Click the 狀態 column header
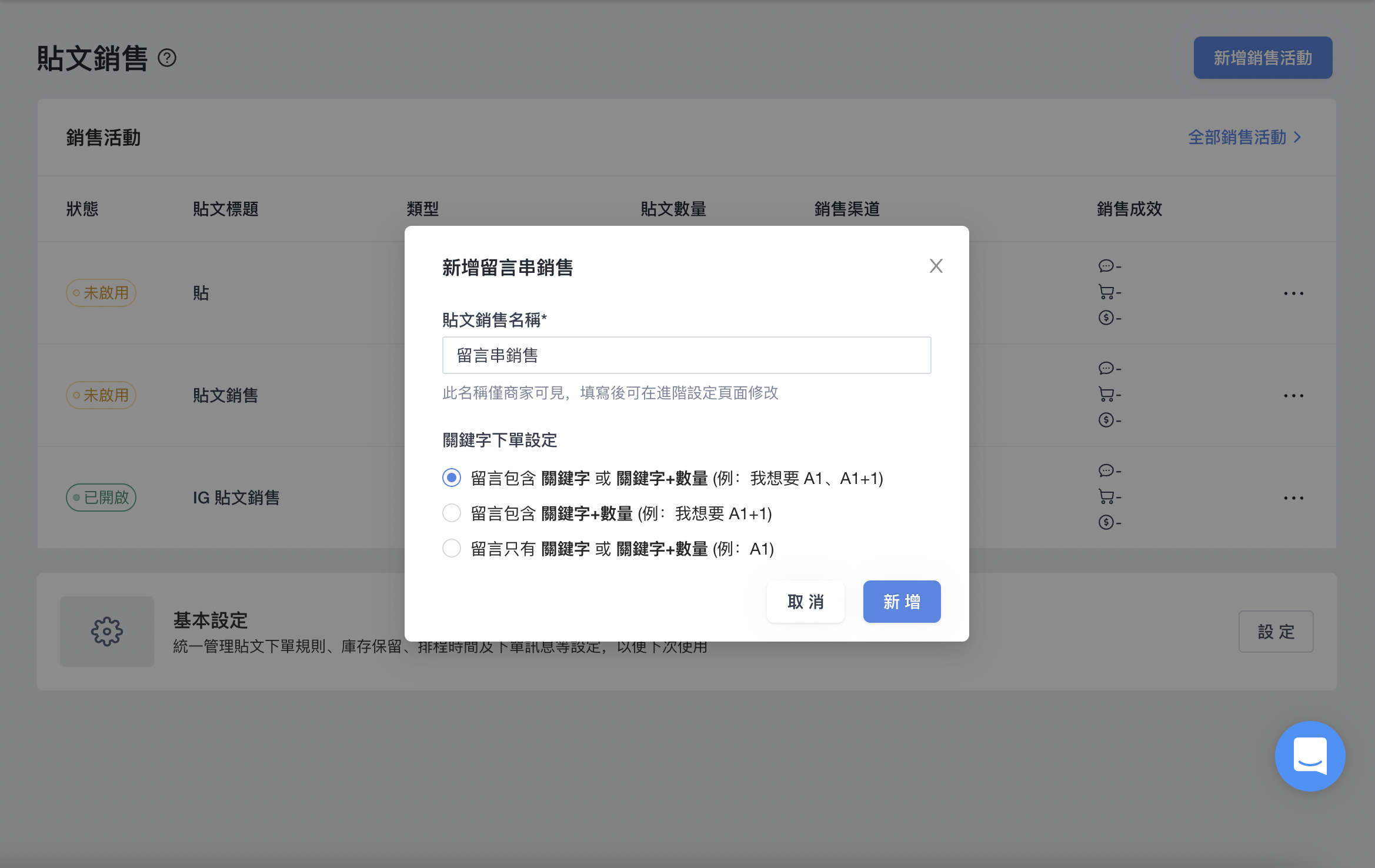The height and width of the screenshot is (868, 1375). [82, 209]
